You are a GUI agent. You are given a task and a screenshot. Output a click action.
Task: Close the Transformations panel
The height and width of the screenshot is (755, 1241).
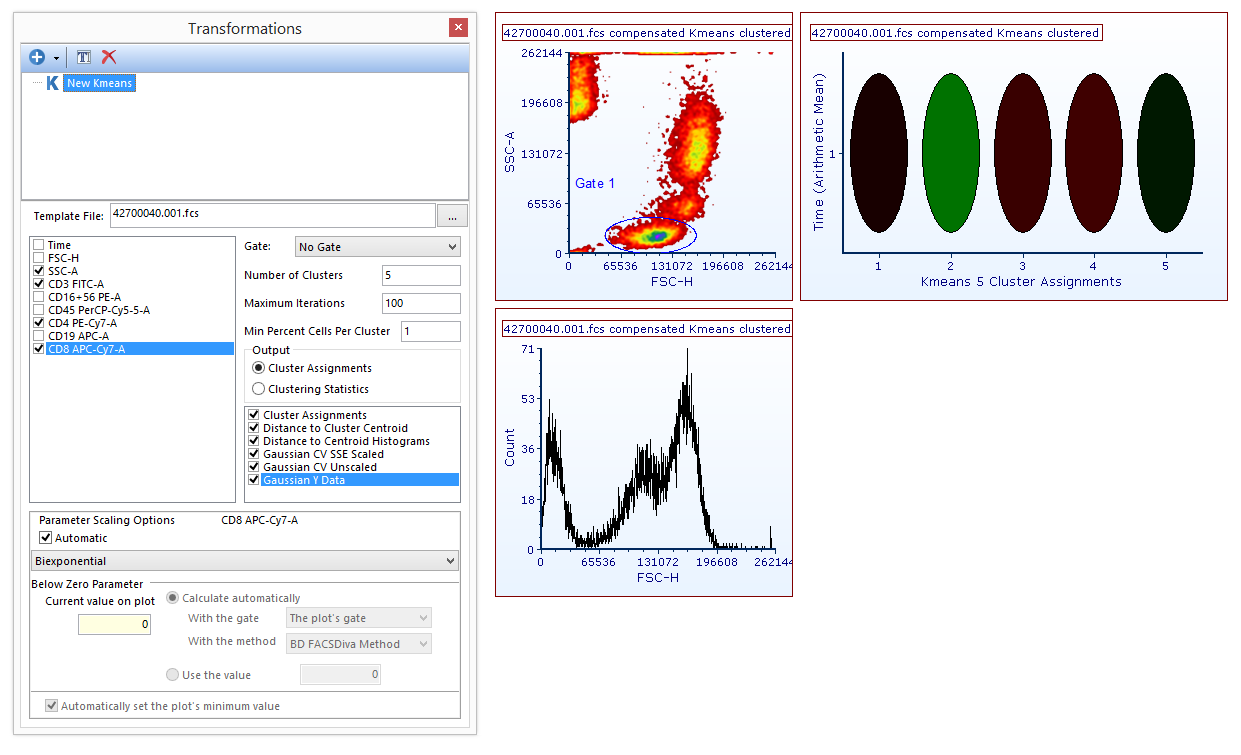(x=458, y=28)
